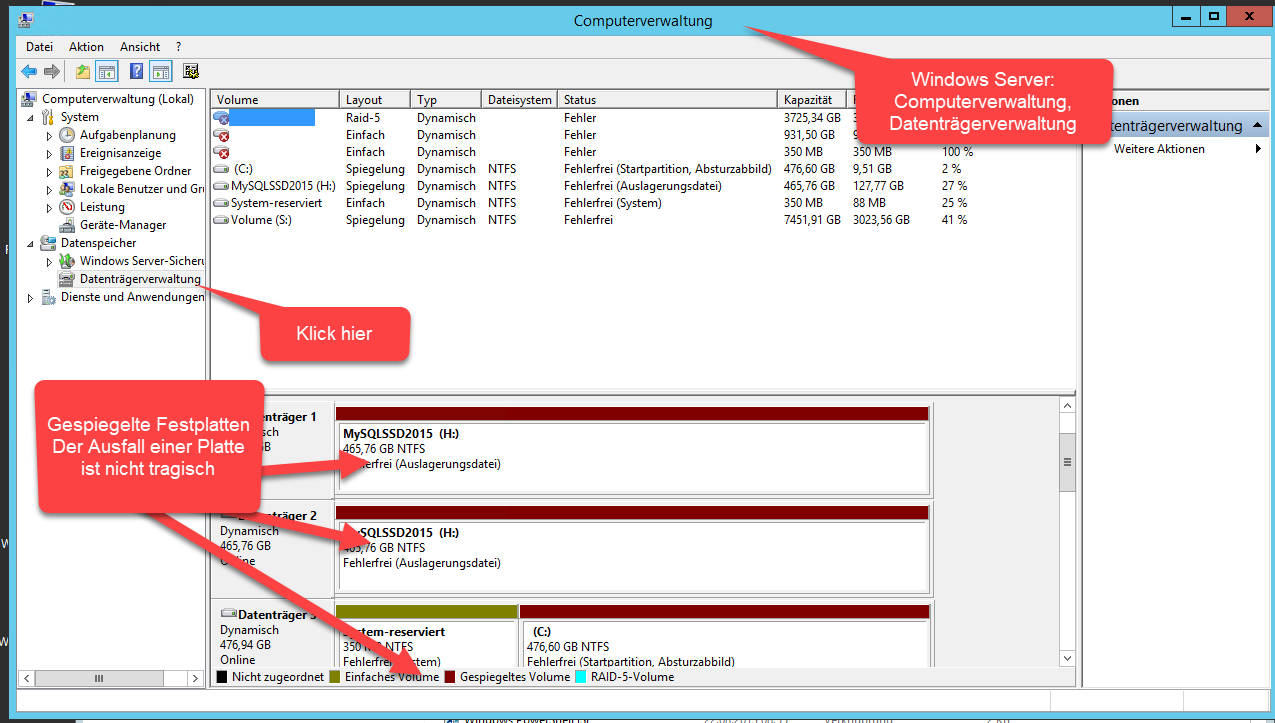The image size is (1275, 723).
Task: Sort by the Status column header
Action: pos(667,100)
